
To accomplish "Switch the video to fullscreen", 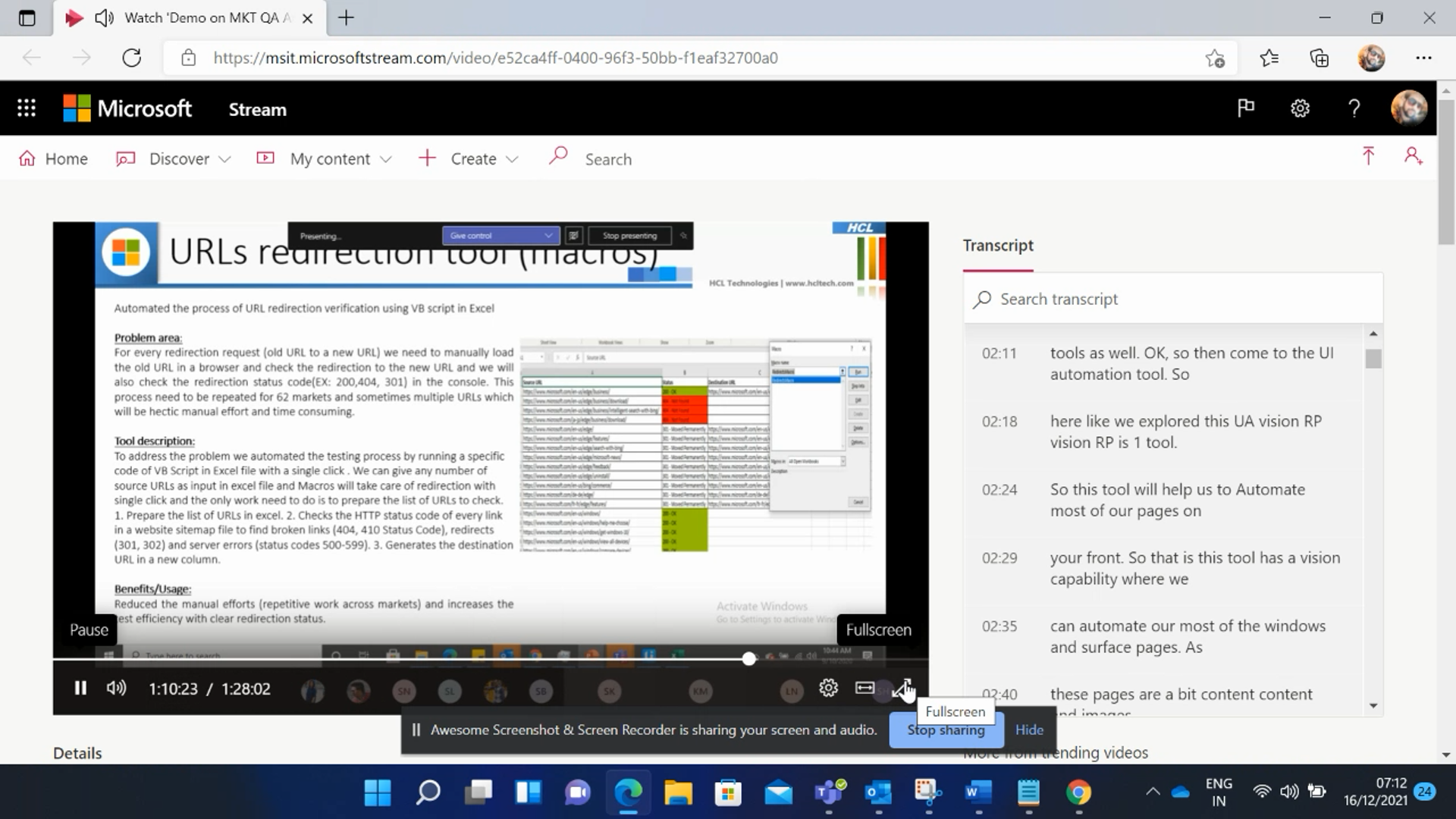I will tap(902, 689).
